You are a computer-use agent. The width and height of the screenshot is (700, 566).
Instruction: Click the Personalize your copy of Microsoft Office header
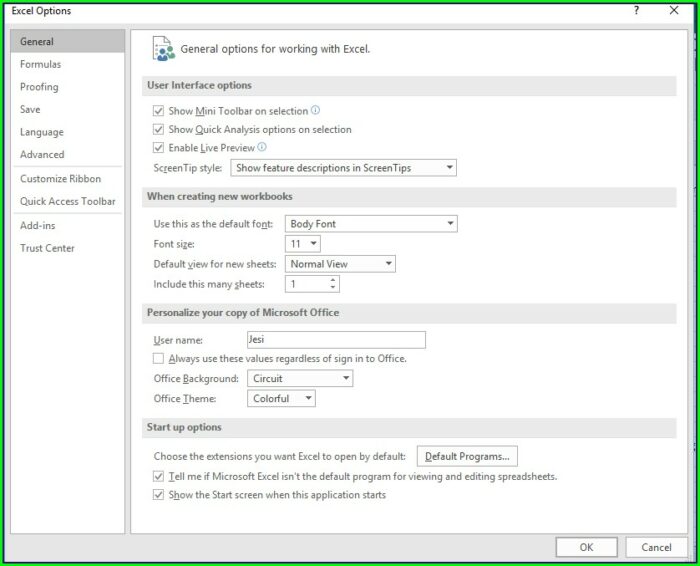[409, 313]
